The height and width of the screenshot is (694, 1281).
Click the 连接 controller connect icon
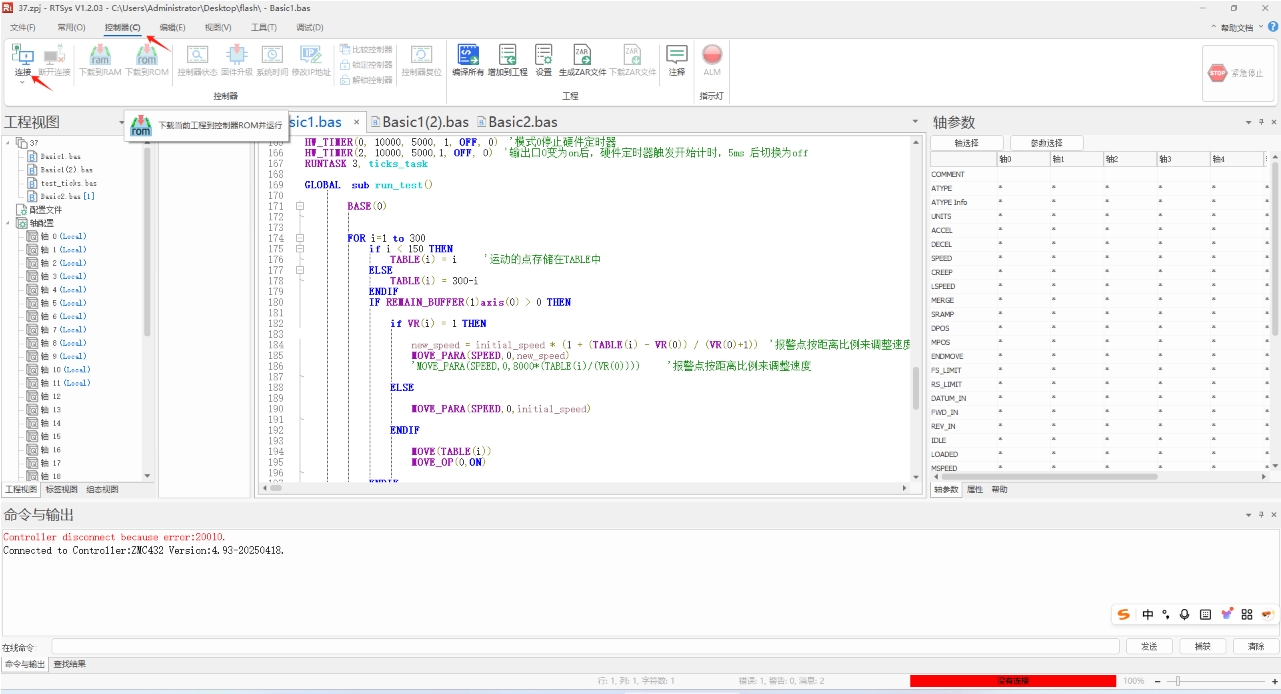click(x=23, y=56)
